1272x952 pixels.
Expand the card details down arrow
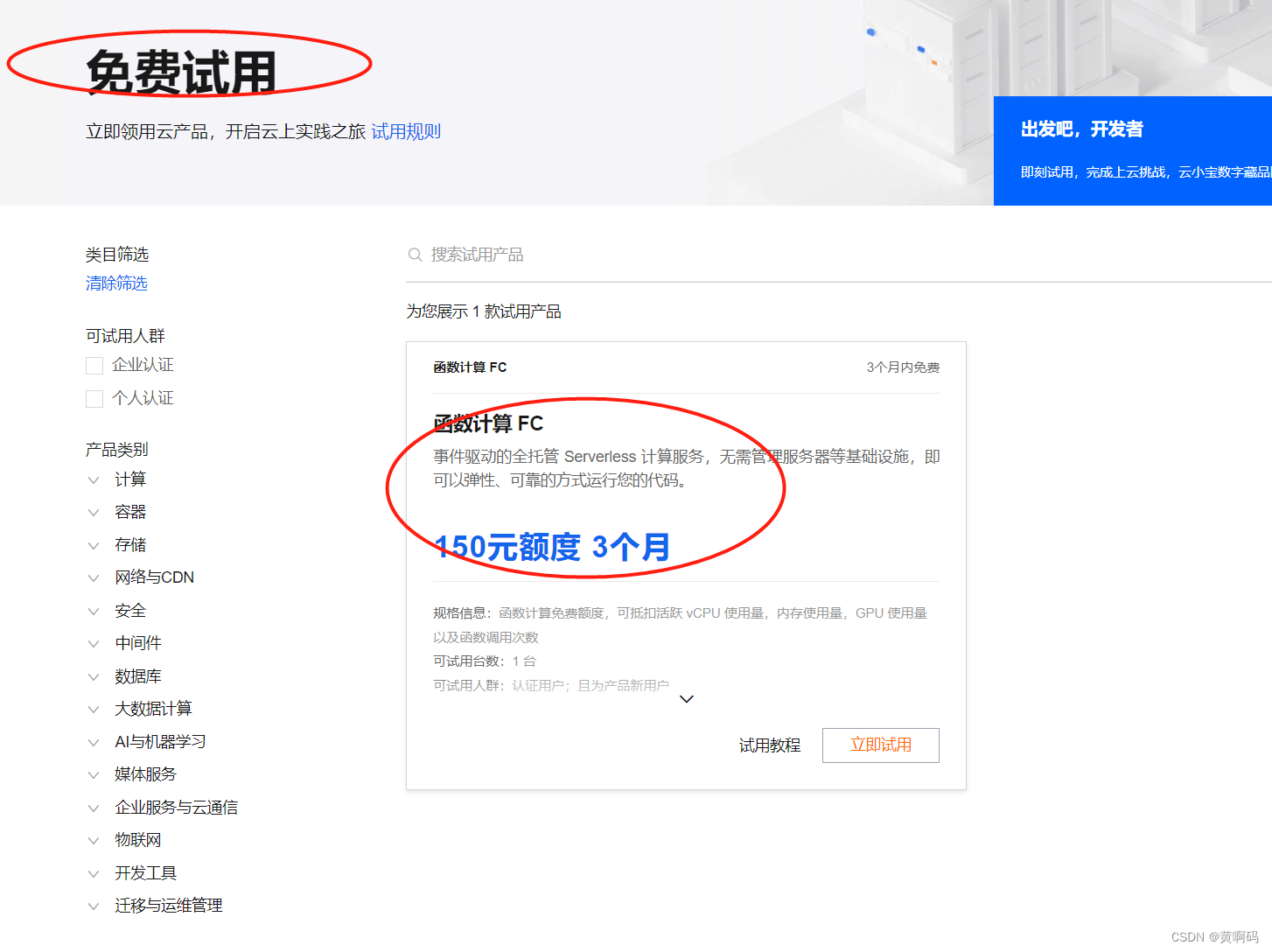point(687,699)
